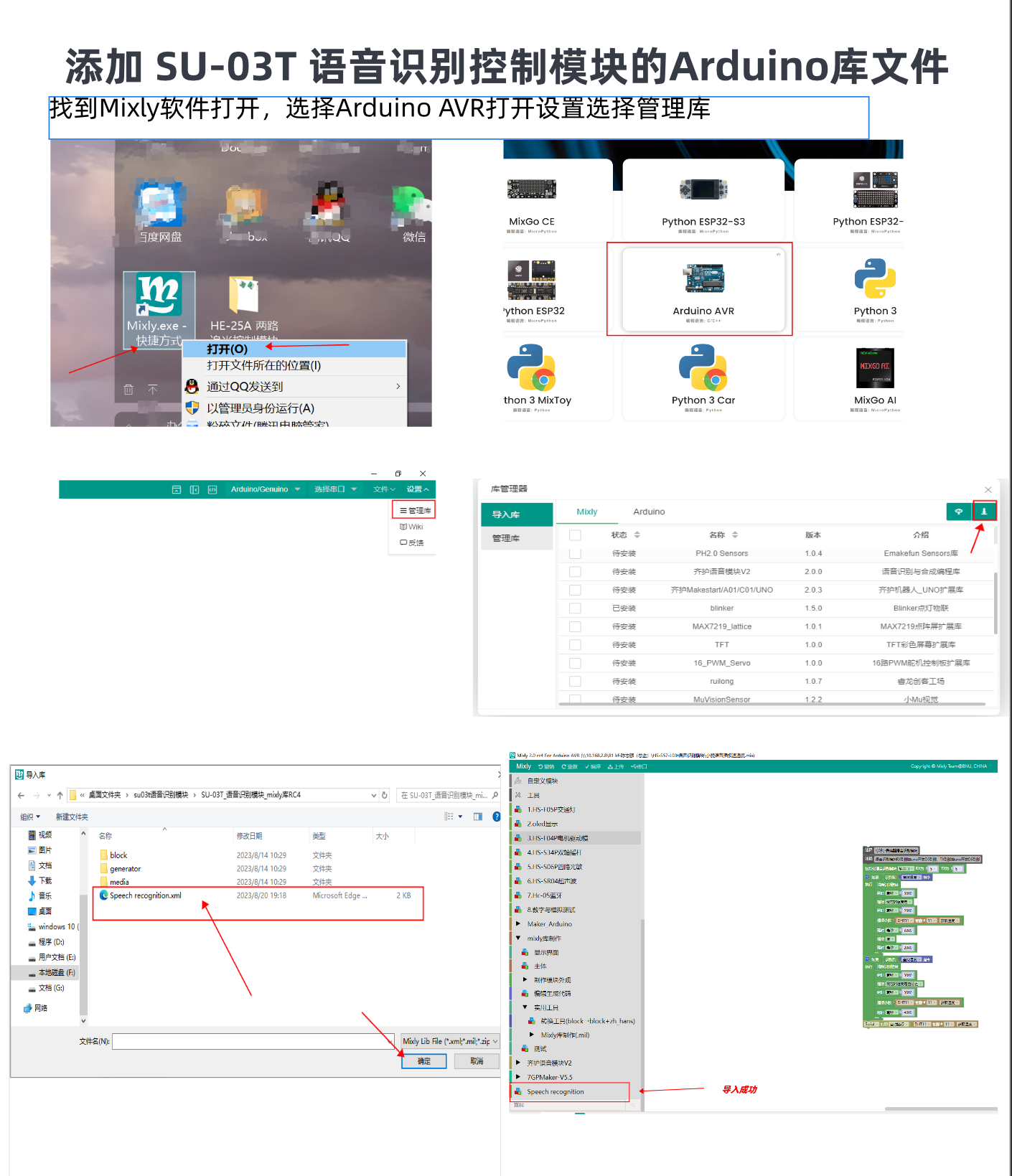
Task: Choose 以管理员身份运行(A) in context menu
Action: 294,408
